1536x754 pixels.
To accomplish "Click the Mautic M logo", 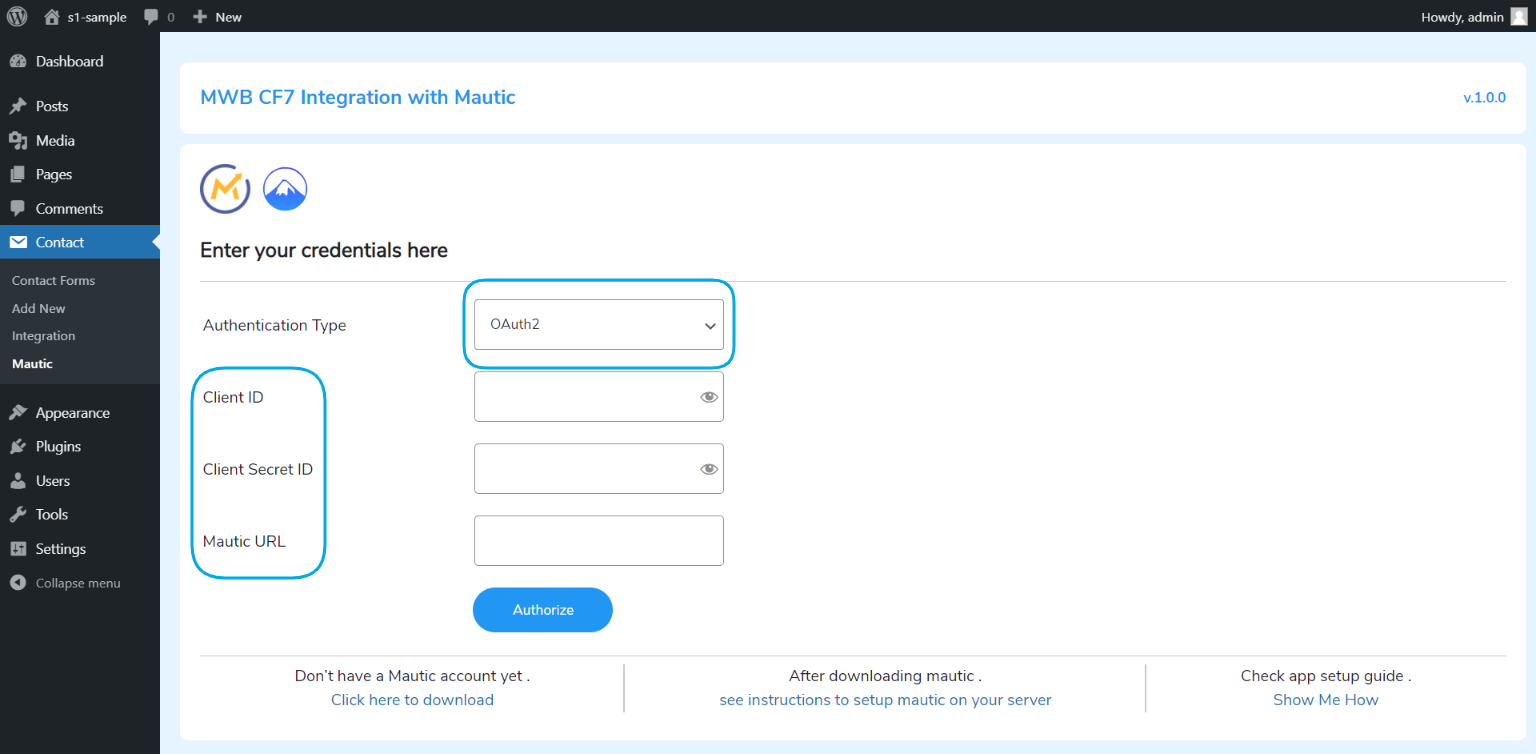I will 225,189.
